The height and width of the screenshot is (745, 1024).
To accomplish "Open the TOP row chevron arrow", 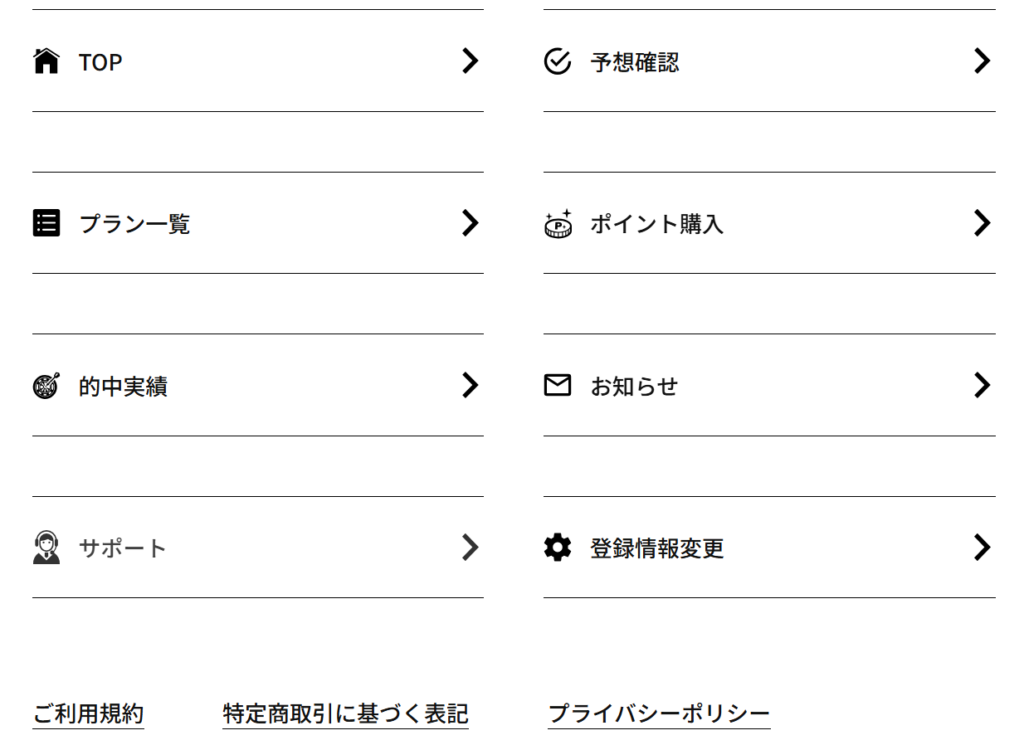I will 470,61.
